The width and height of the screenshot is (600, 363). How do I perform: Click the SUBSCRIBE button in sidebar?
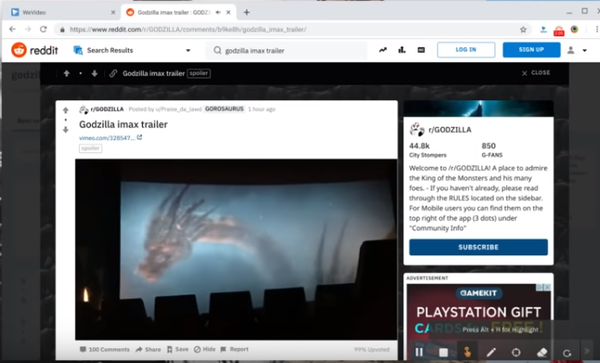pyautogui.click(x=478, y=247)
